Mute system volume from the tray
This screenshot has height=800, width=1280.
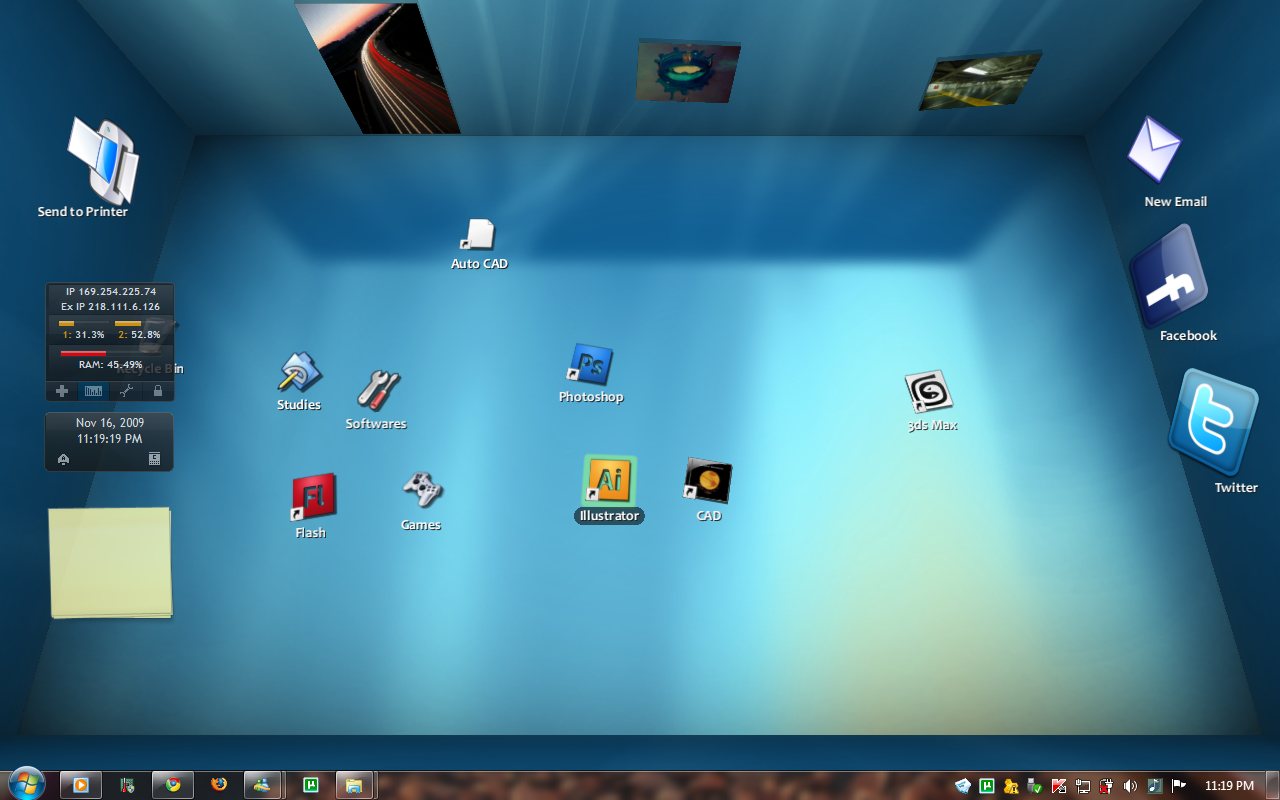pos(1131,786)
